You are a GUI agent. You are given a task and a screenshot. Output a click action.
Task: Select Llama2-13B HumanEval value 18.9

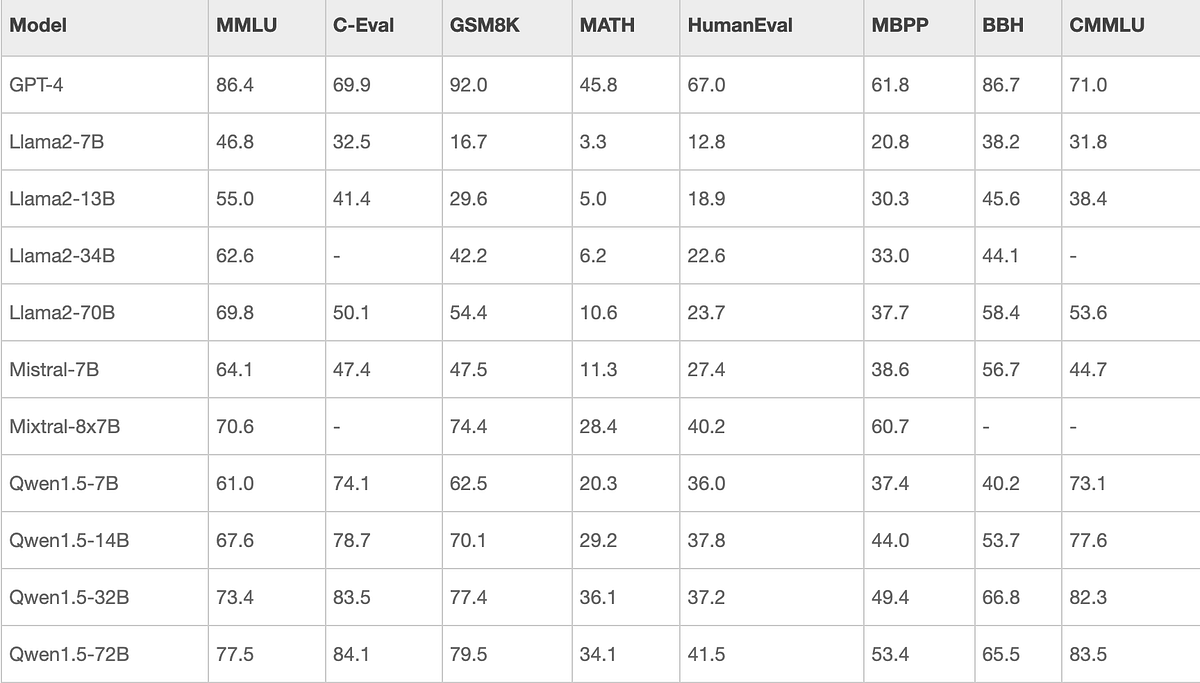tap(707, 199)
